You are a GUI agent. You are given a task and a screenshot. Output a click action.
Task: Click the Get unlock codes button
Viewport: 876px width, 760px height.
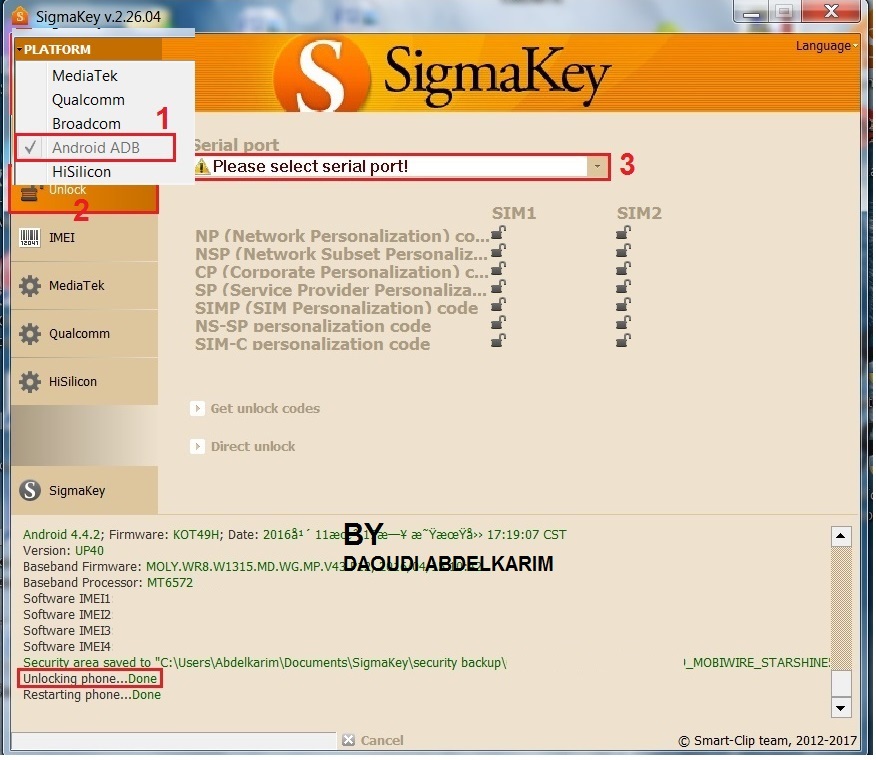[x=255, y=408]
